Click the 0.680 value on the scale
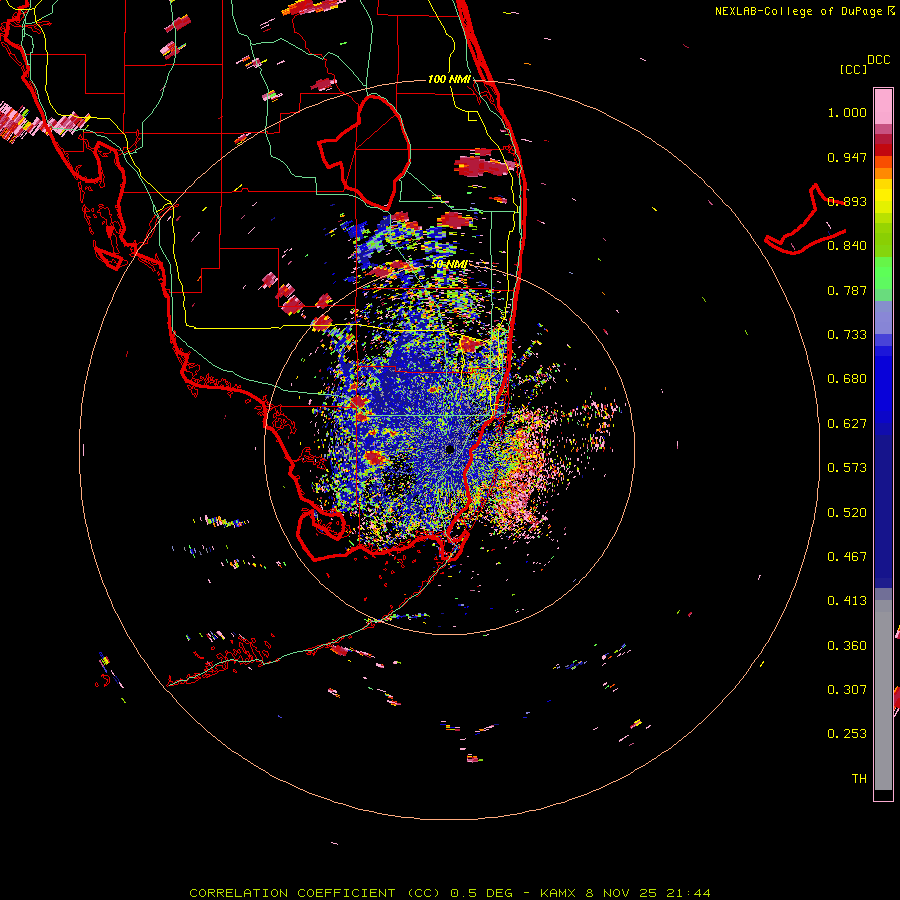The width and height of the screenshot is (900, 900). (847, 379)
